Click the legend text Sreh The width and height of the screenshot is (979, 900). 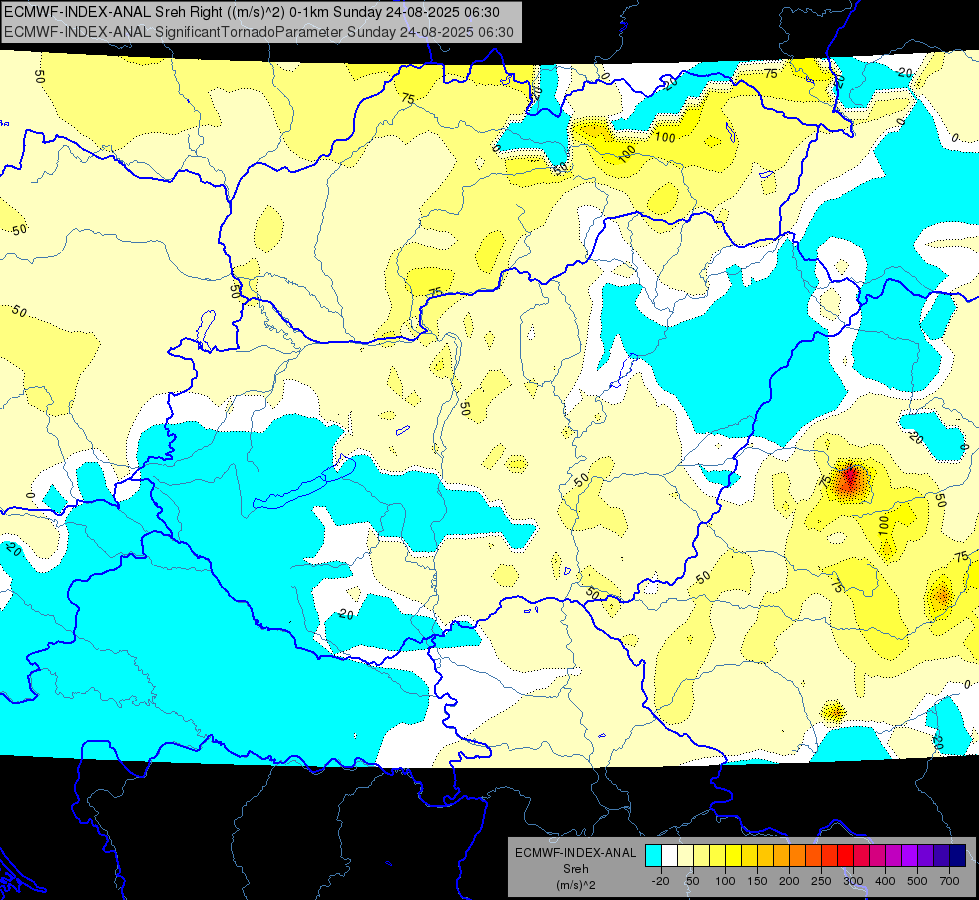click(x=576, y=869)
